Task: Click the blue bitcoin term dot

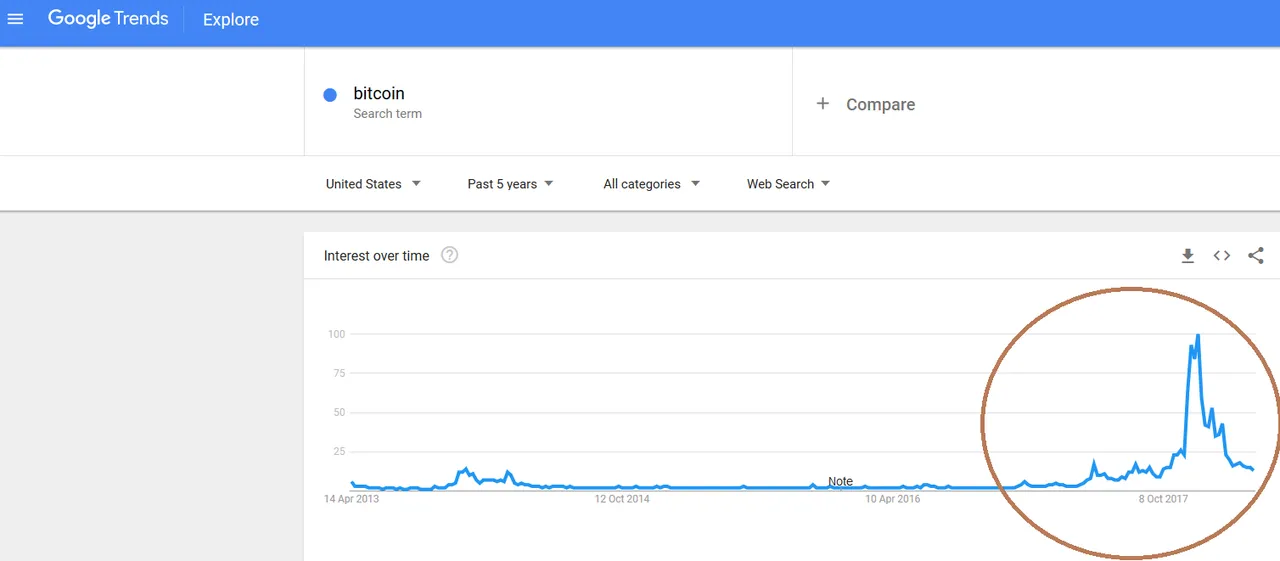Action: 330,95
